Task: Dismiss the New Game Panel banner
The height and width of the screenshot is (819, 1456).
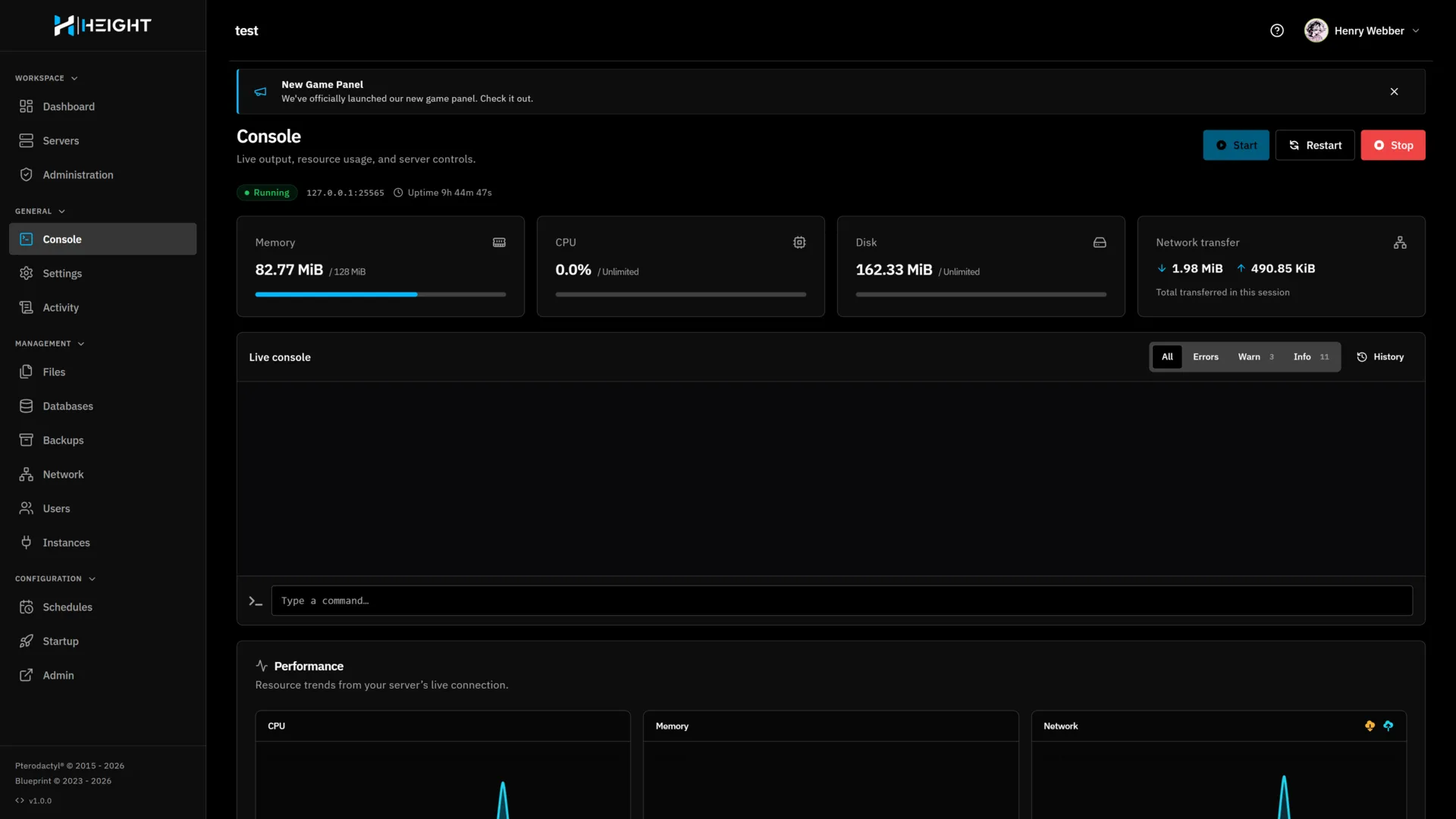Action: click(x=1394, y=92)
